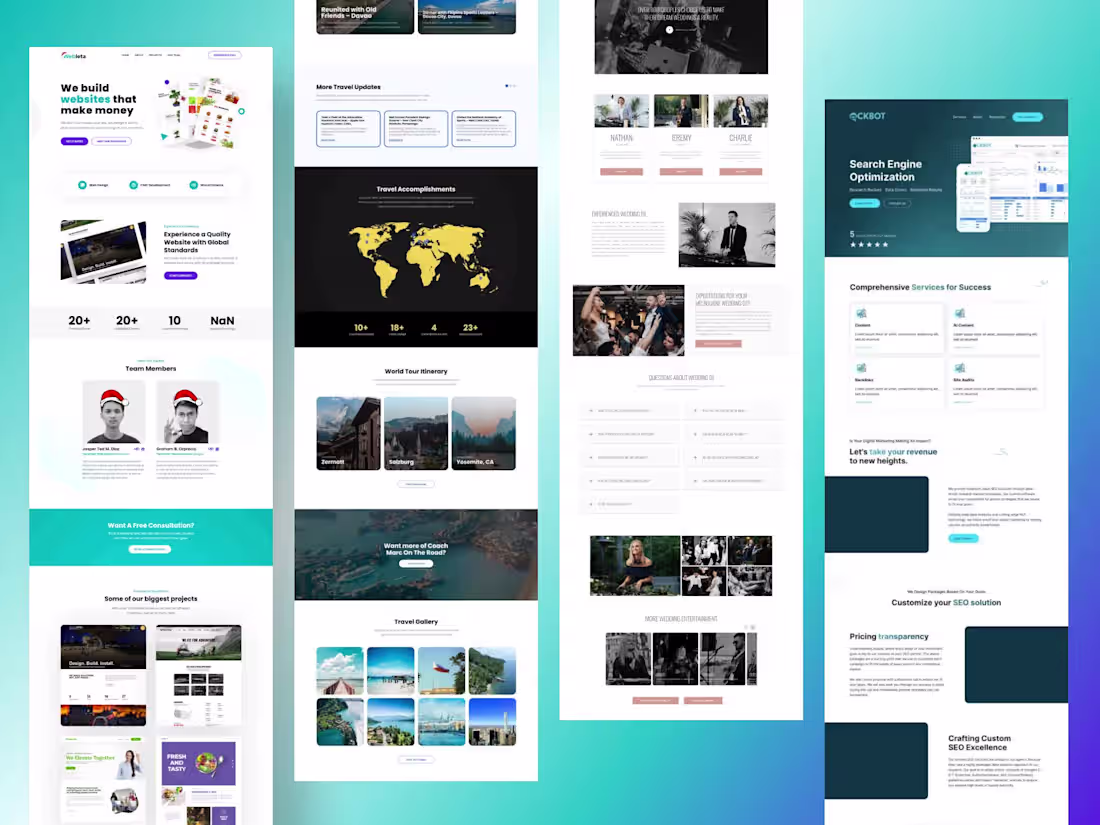Image resolution: width=1100 pixels, height=825 pixels.
Task: Click the blonde woman photo in the wedding gallery
Action: point(634,565)
